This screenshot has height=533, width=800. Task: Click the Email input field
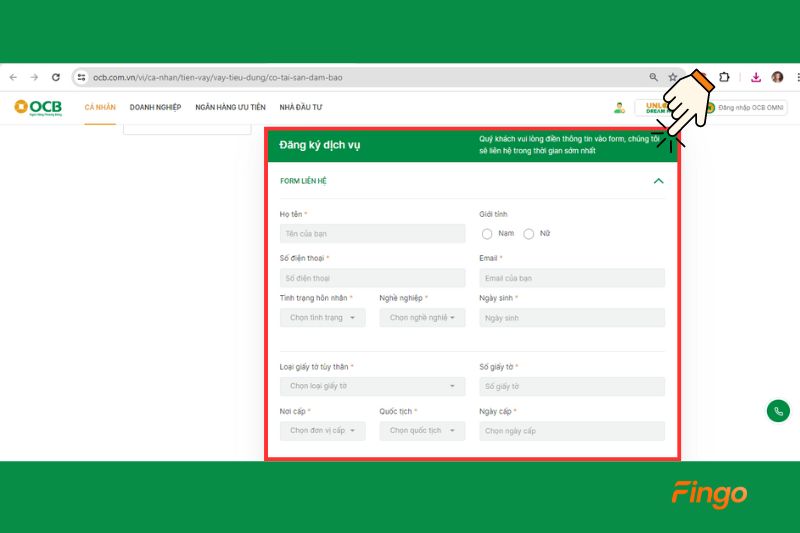coord(572,278)
